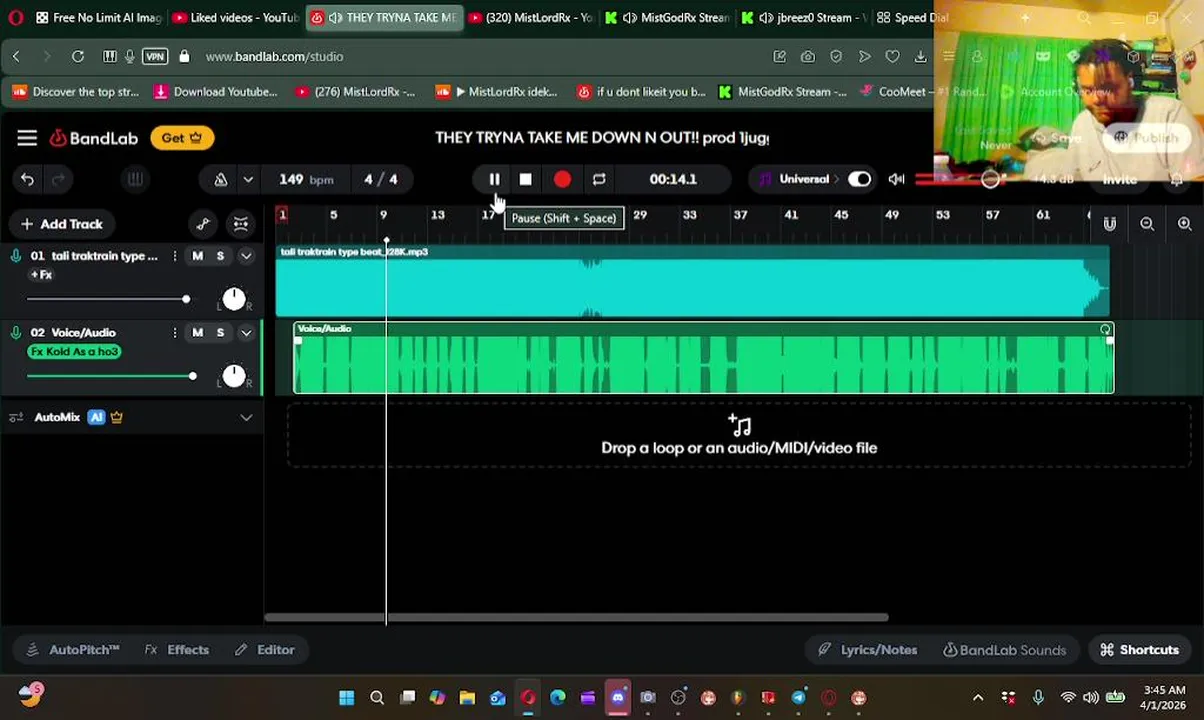This screenshot has height=720, width=1204.
Task: Change the 4 / 4 time signature
Action: (x=380, y=179)
